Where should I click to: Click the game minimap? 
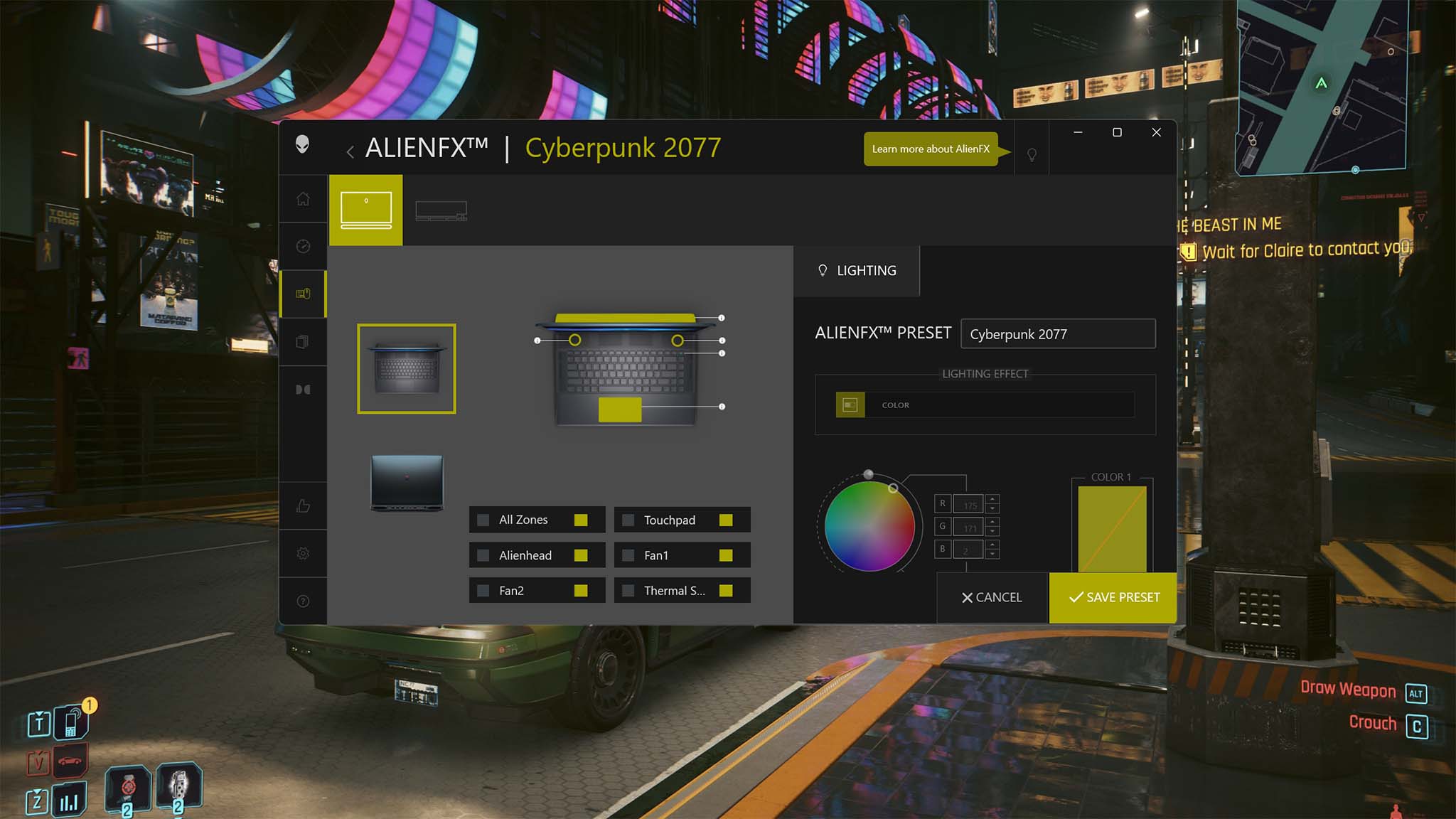(x=1322, y=85)
